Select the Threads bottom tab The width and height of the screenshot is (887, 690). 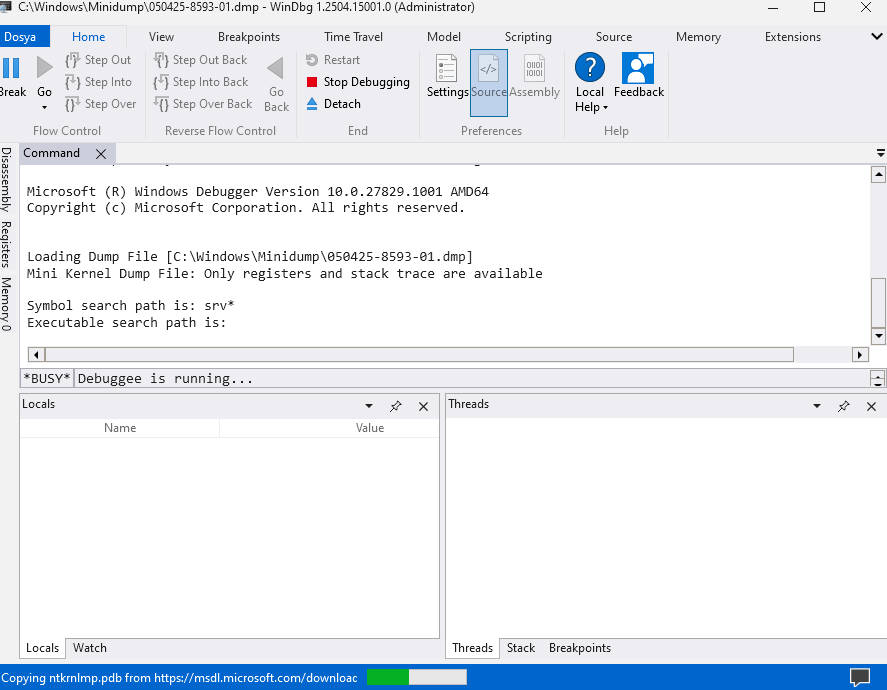472,648
